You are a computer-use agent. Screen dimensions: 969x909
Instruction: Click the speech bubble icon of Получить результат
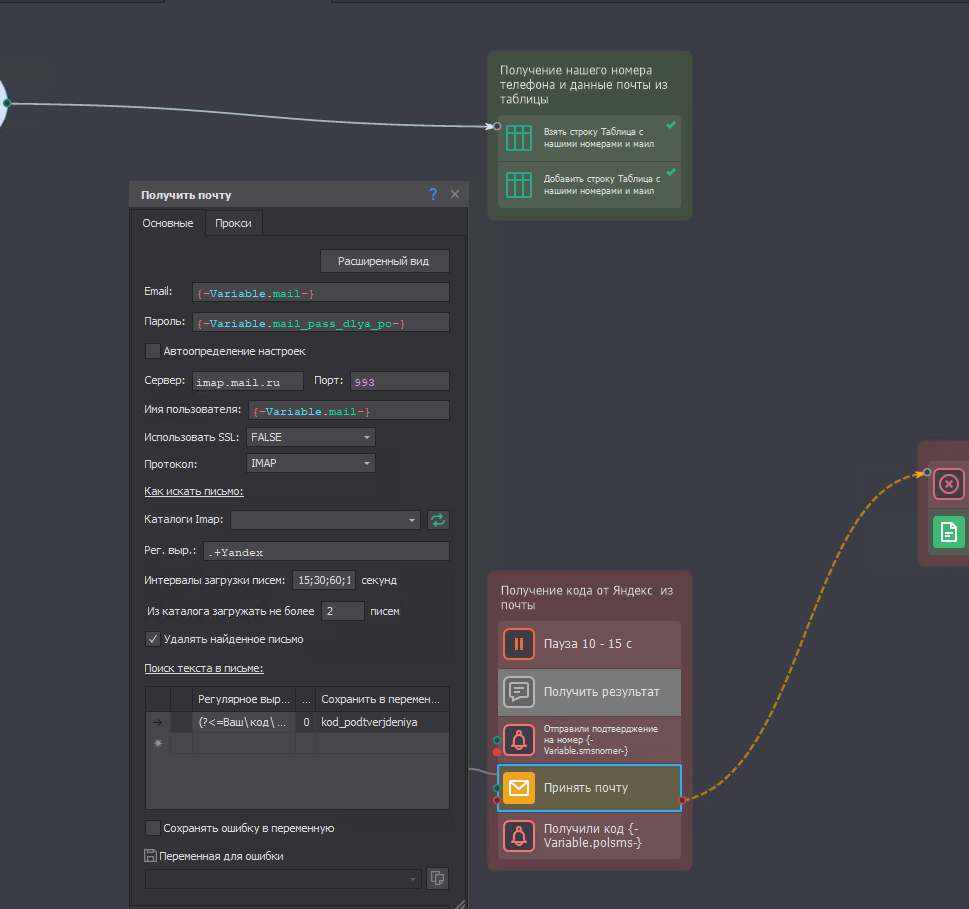[519, 691]
